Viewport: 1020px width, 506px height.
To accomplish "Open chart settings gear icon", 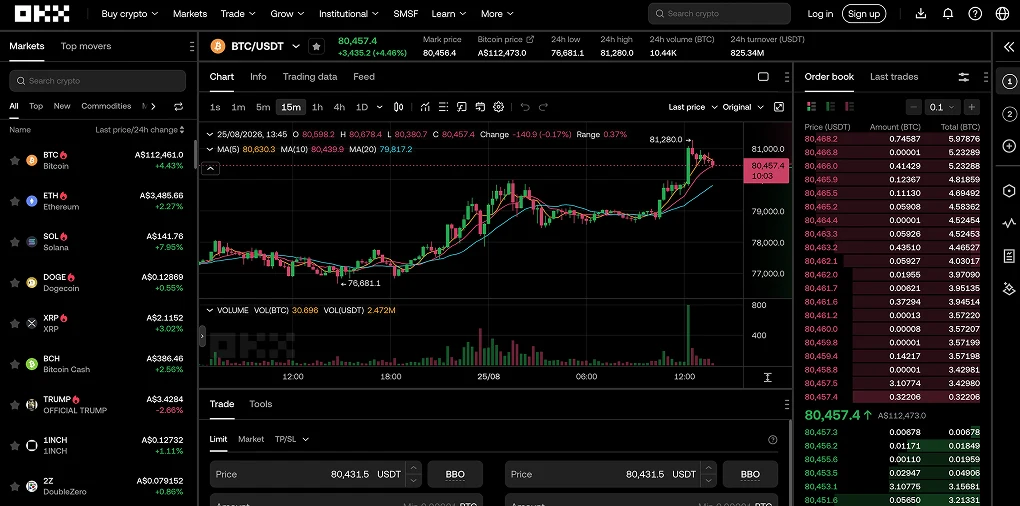I will (x=498, y=107).
